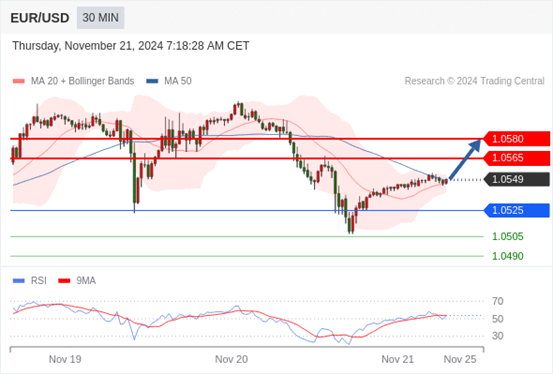This screenshot has width=553, height=375.
Task: Select the EUR/USD pair title
Action: point(40,18)
